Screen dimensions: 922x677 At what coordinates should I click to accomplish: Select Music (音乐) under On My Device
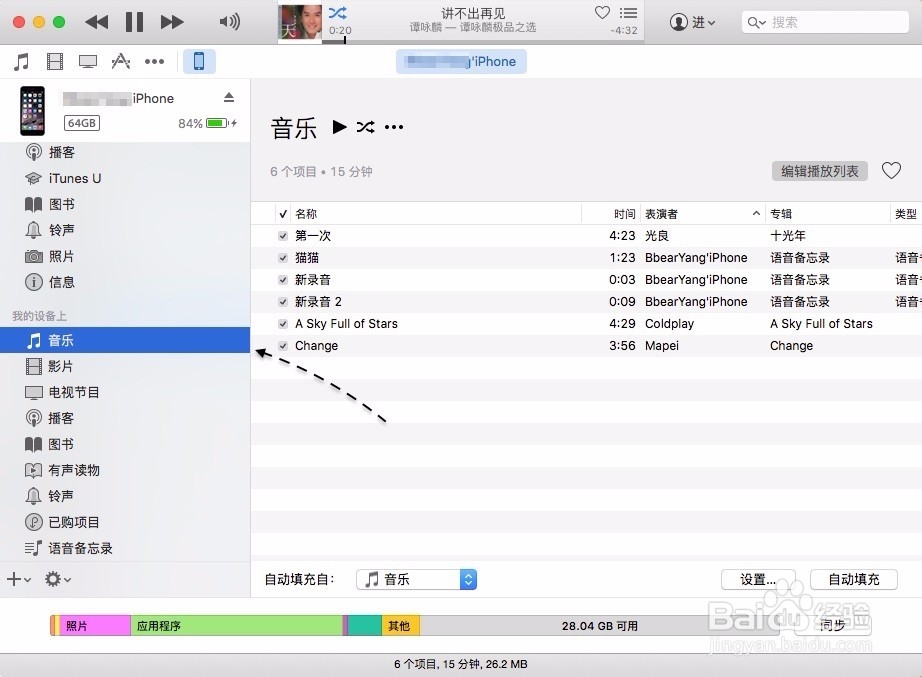point(125,340)
